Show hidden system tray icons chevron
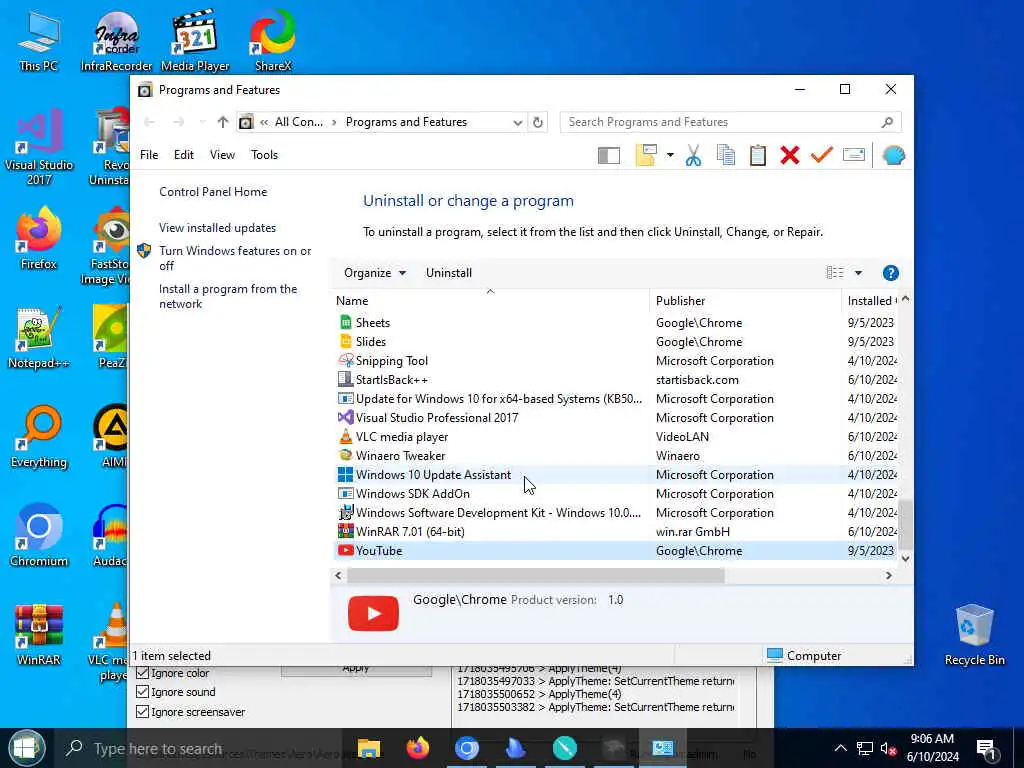The height and width of the screenshot is (768, 1024). pos(840,748)
